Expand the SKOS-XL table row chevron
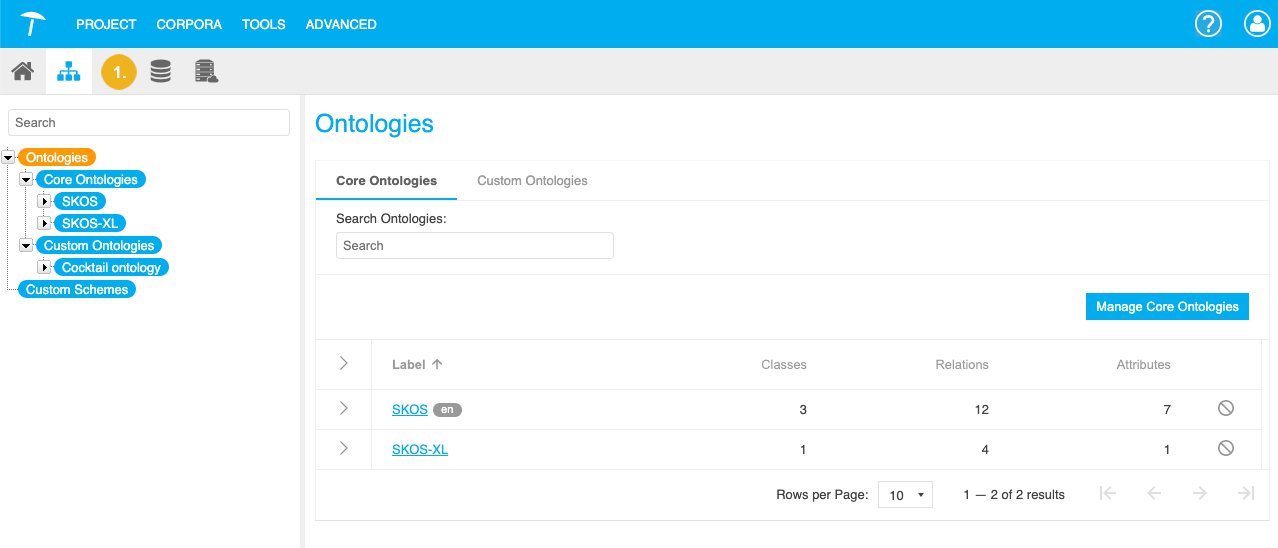The height and width of the screenshot is (548, 1278). coord(343,448)
